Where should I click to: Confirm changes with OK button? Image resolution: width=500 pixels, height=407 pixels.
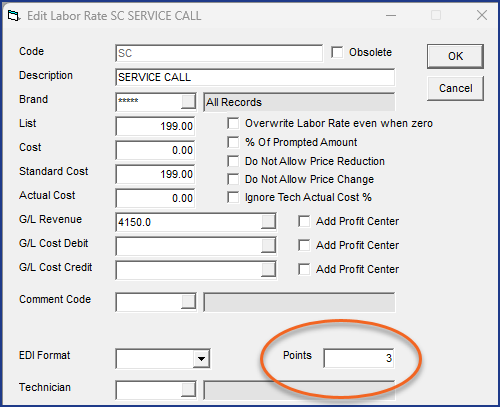455,56
